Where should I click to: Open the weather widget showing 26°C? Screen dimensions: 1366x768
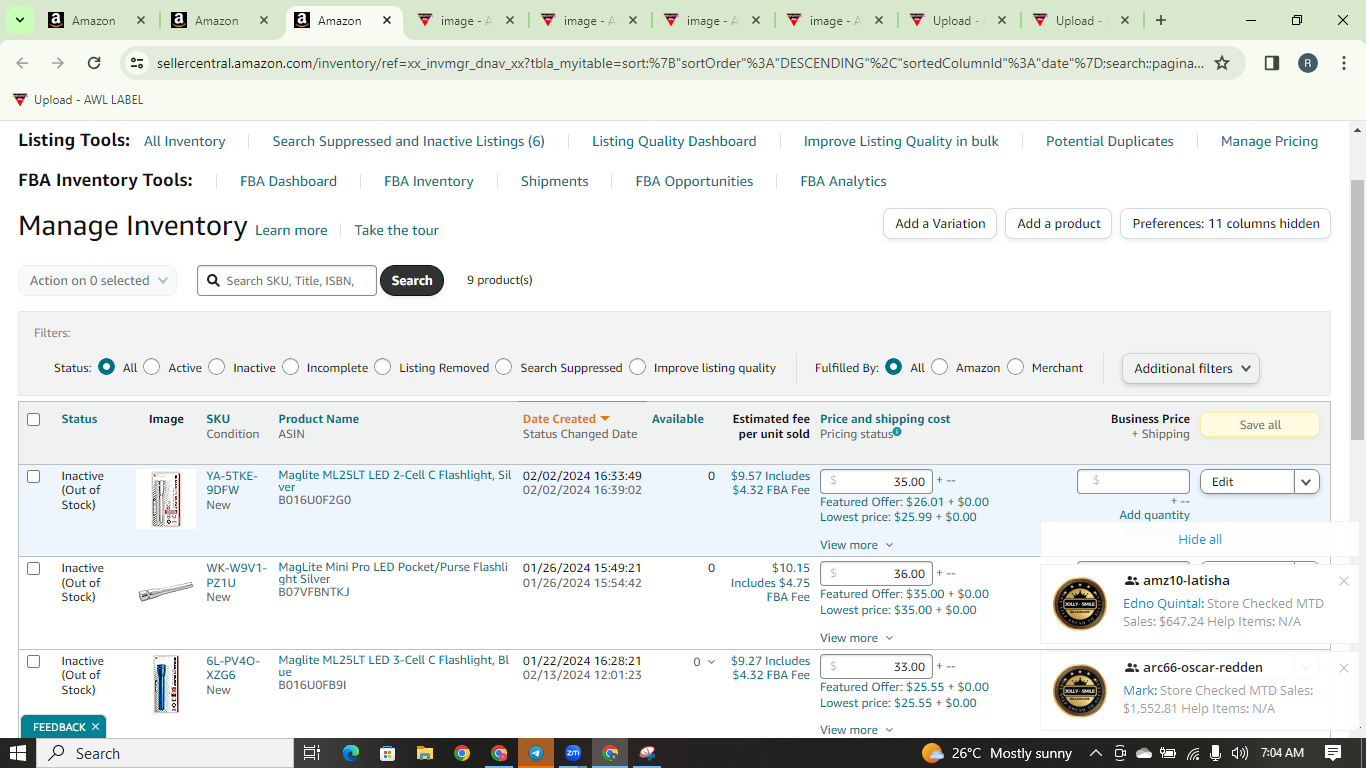pyautogui.click(x=997, y=753)
